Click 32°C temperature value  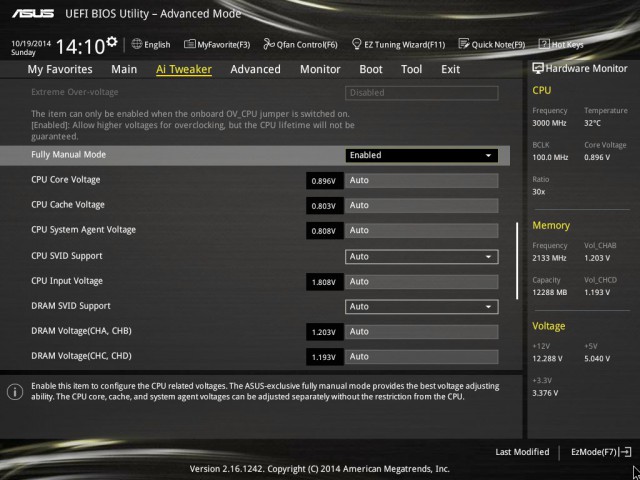tap(592, 123)
